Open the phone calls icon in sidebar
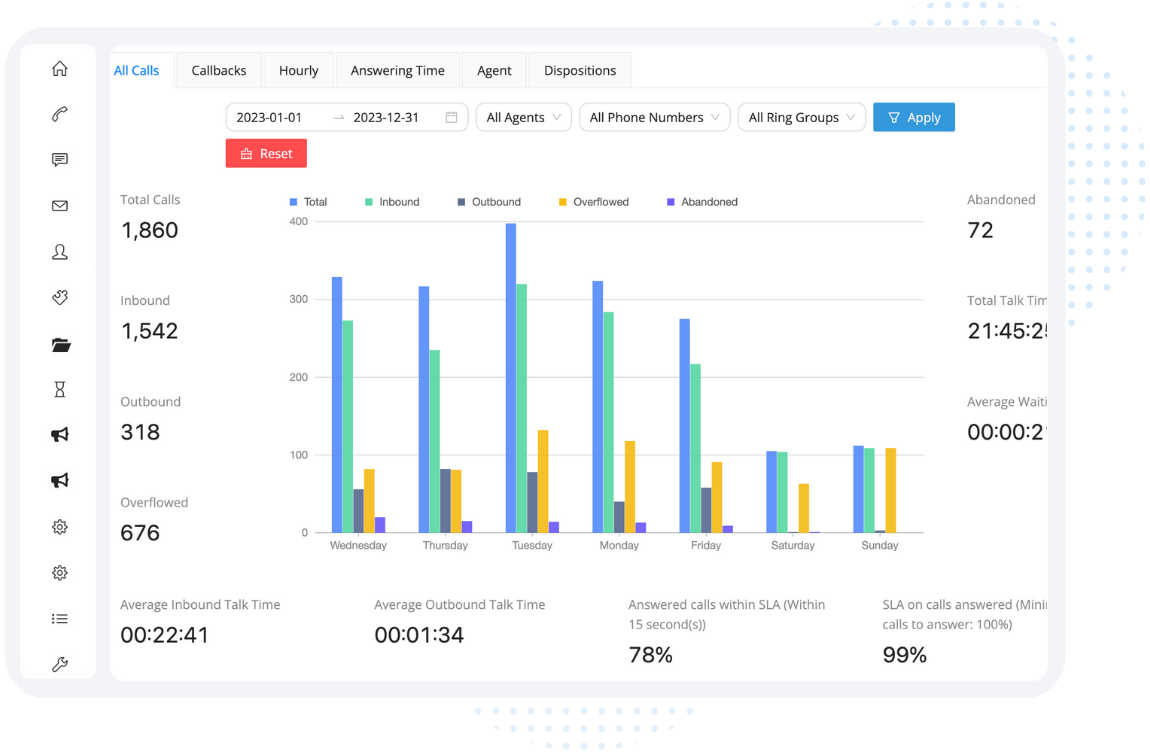This screenshot has height=754, width=1150. click(60, 114)
